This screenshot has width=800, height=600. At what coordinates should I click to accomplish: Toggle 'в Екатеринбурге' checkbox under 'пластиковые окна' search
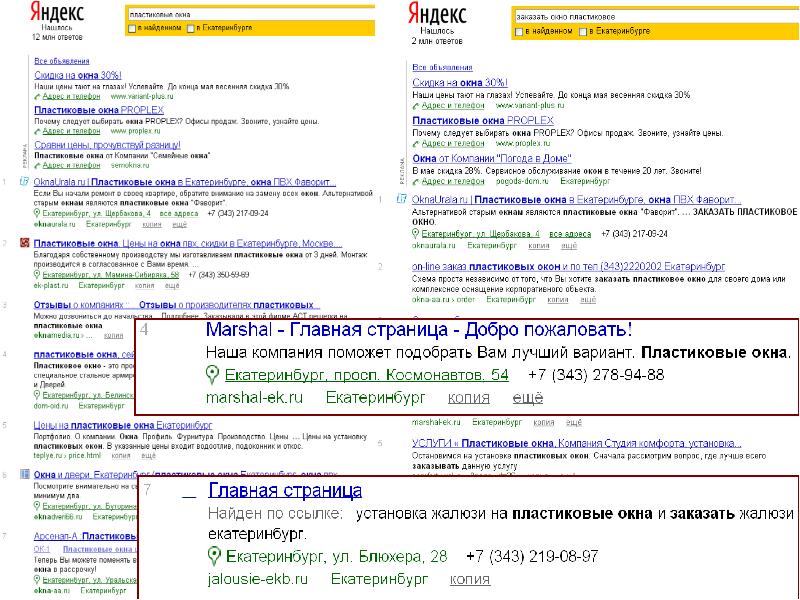click(x=190, y=28)
